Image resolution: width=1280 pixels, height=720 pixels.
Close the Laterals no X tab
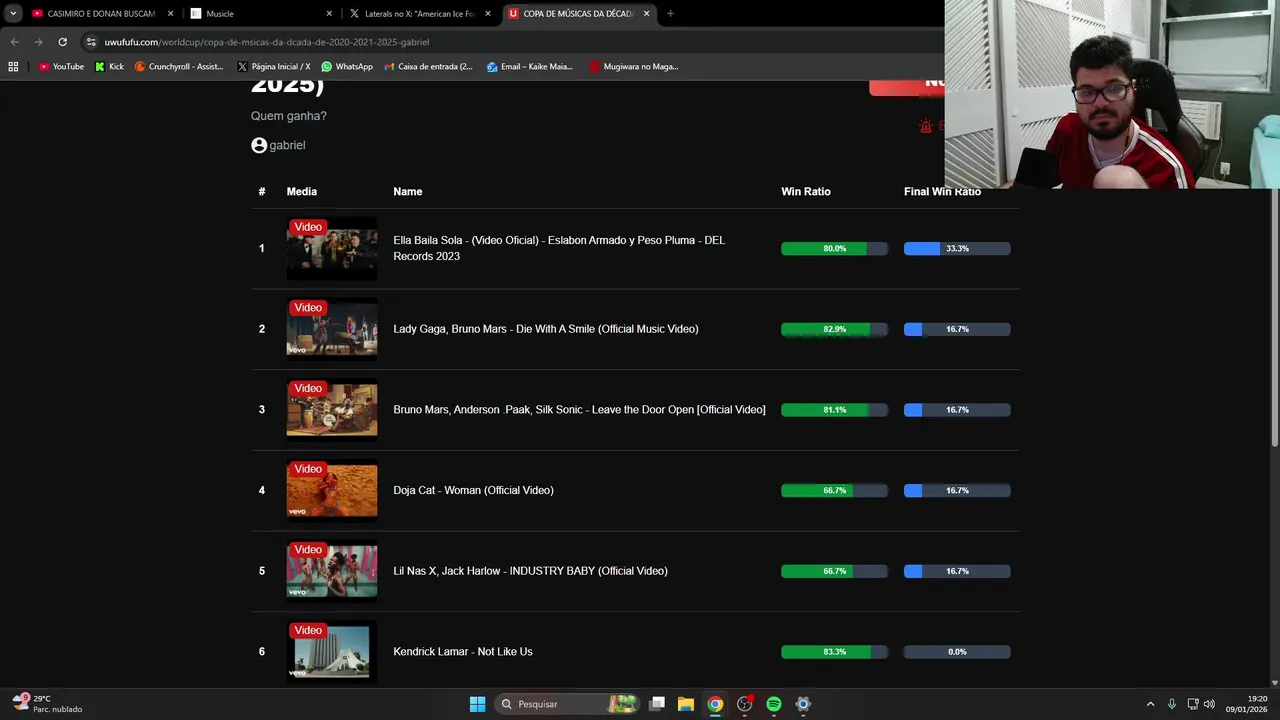[x=488, y=14]
